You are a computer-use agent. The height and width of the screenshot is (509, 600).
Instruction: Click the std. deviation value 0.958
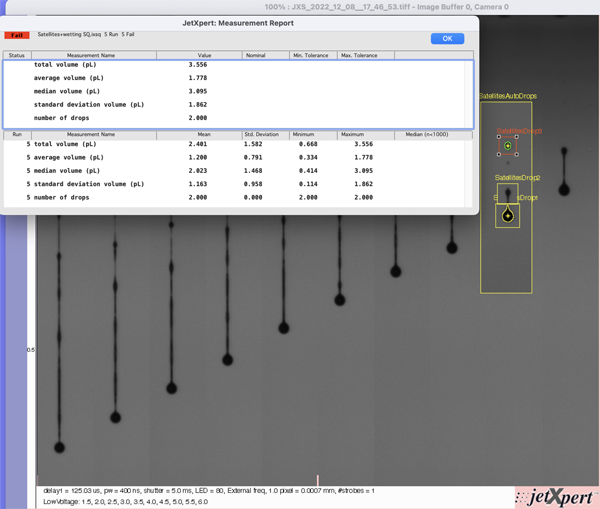pyautogui.click(x=253, y=184)
